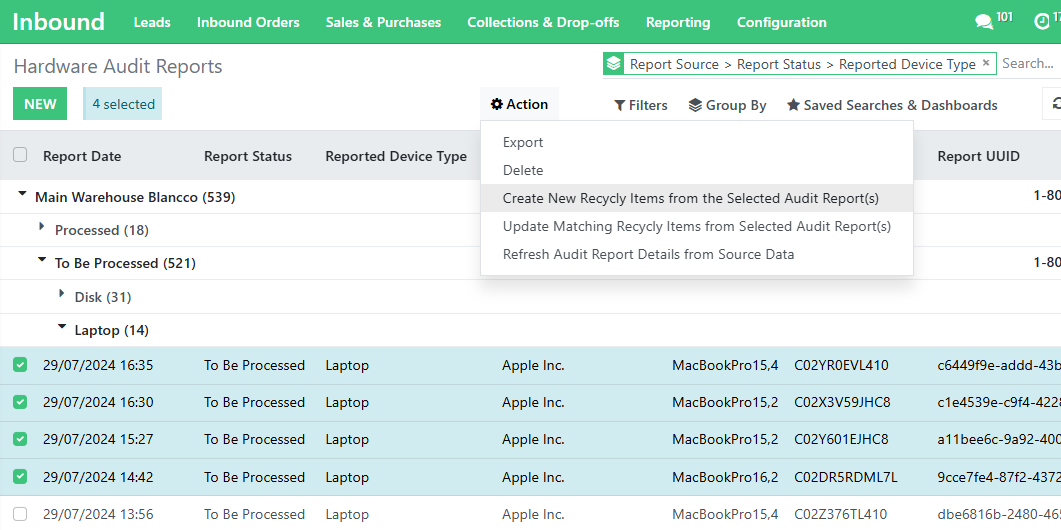Sort by the Report Date column header
1061x530 pixels.
tap(82, 156)
